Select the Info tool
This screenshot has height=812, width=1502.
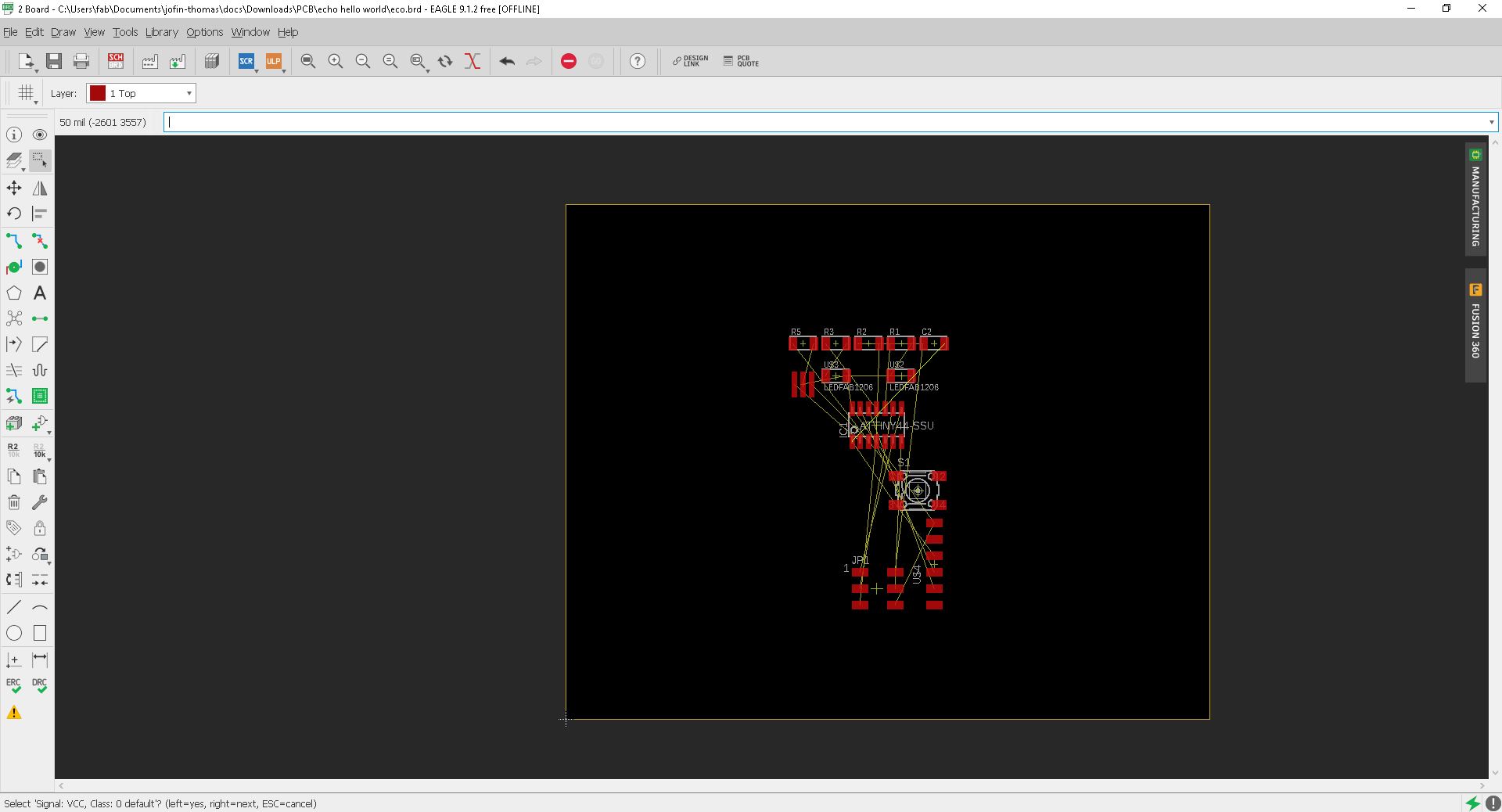(x=14, y=135)
